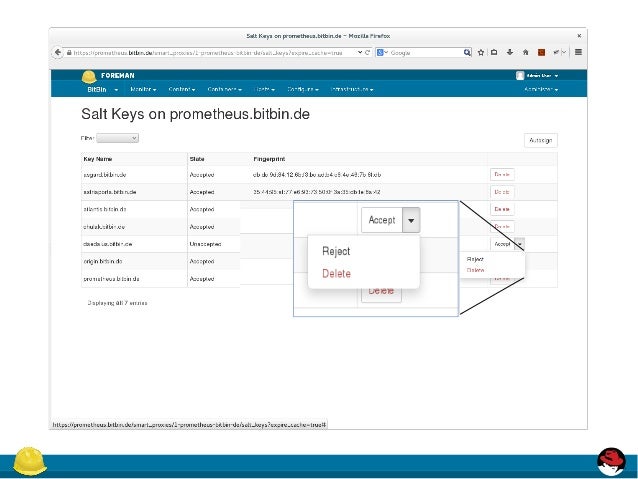Open the Filter dropdown above the table
Viewport: 638px width, 479px height.
pyautogui.click(x=117, y=138)
